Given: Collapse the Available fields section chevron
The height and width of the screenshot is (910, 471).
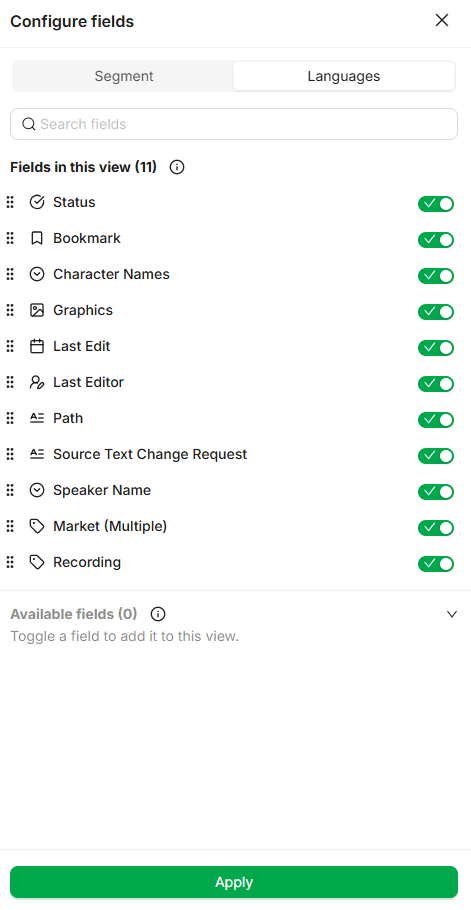Looking at the screenshot, I should 452,614.
